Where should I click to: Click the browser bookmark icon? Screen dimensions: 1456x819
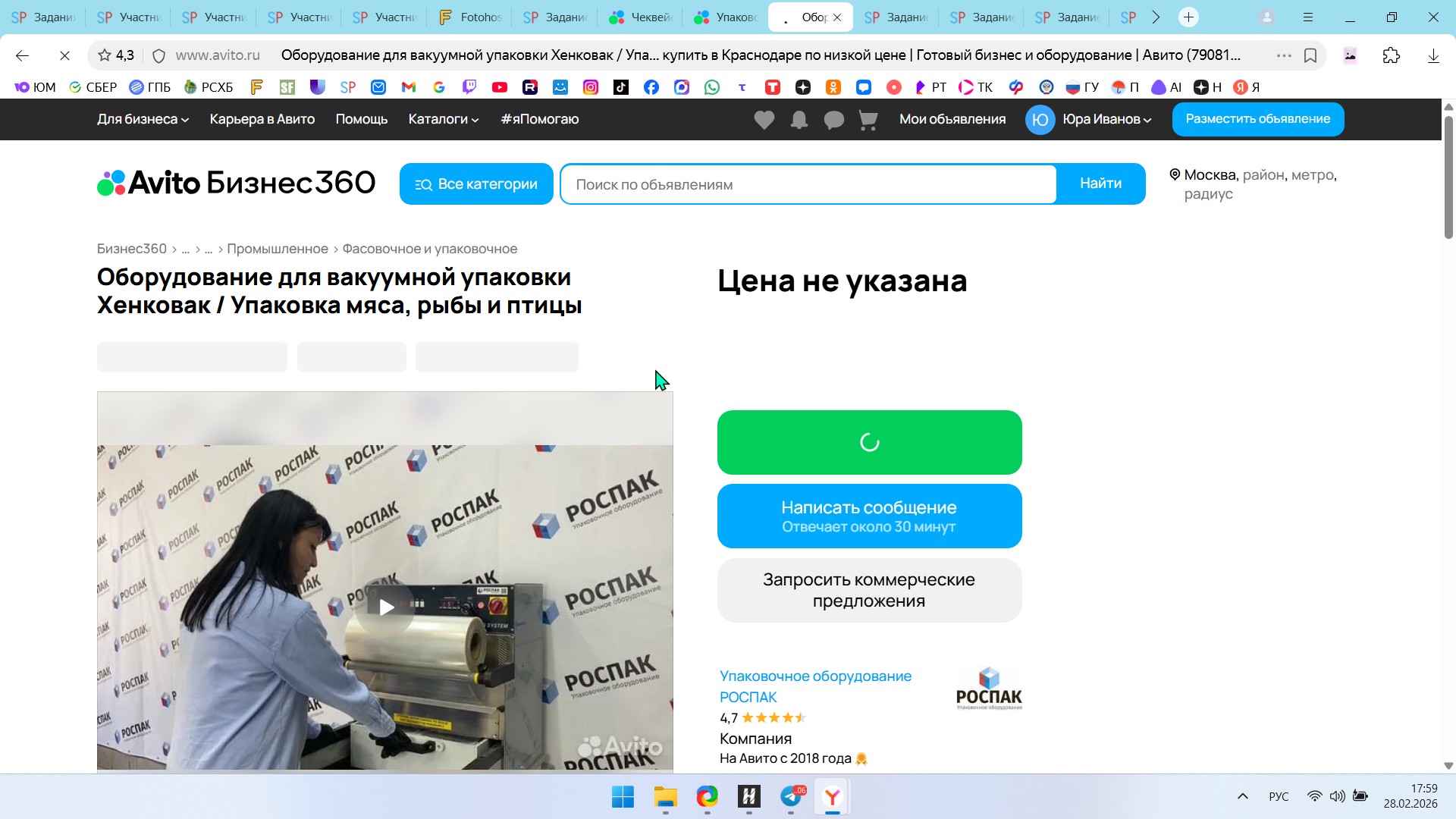coord(1310,55)
